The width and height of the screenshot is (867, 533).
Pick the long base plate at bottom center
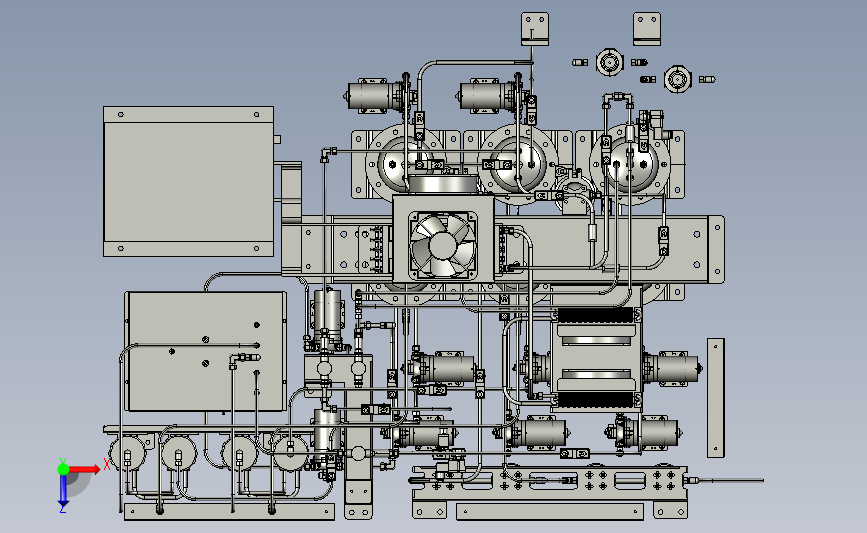(x=550, y=511)
